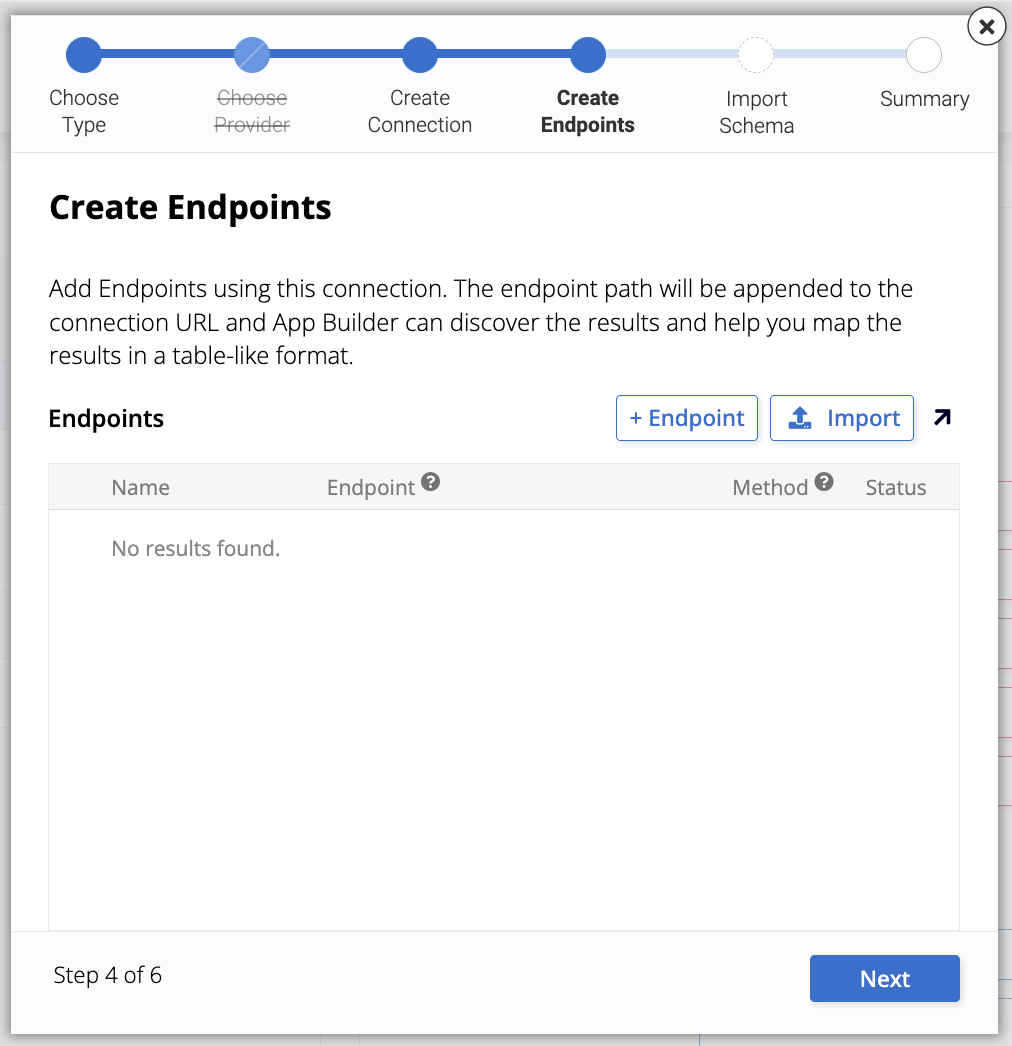This screenshot has width=1012, height=1046.
Task: Click Next to continue the wizard
Action: tap(884, 978)
